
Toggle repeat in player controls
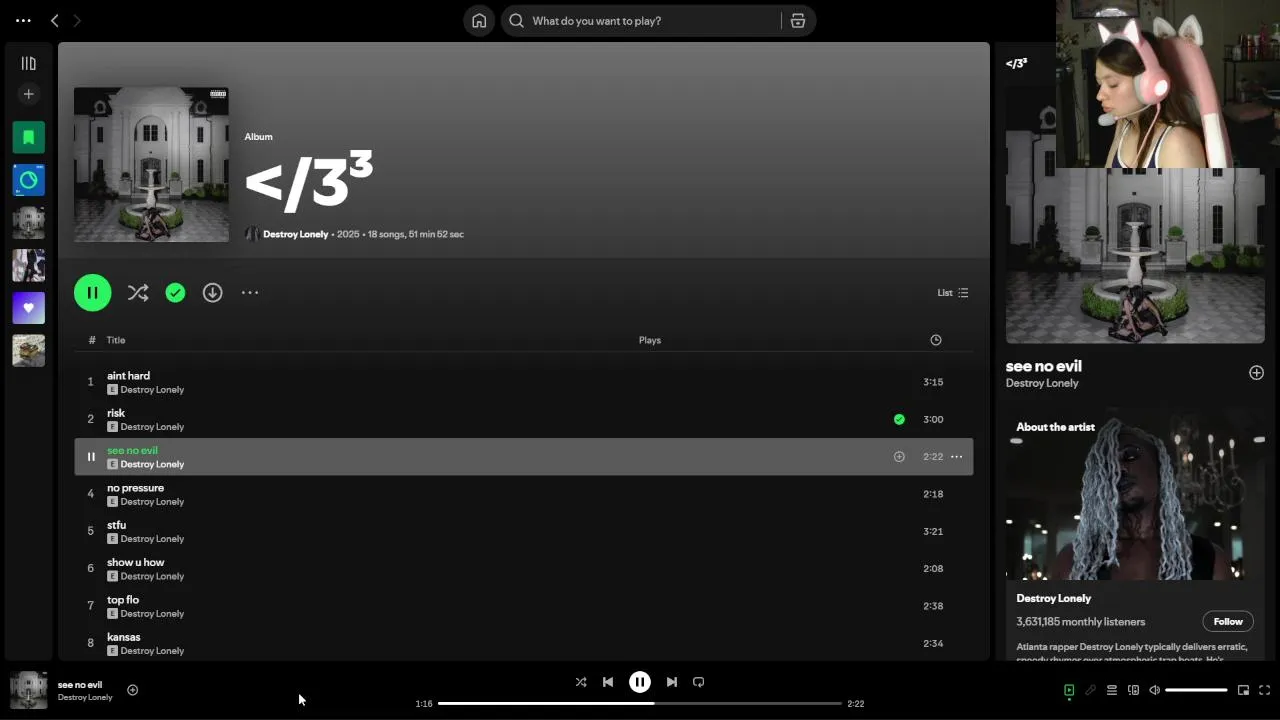(x=699, y=682)
